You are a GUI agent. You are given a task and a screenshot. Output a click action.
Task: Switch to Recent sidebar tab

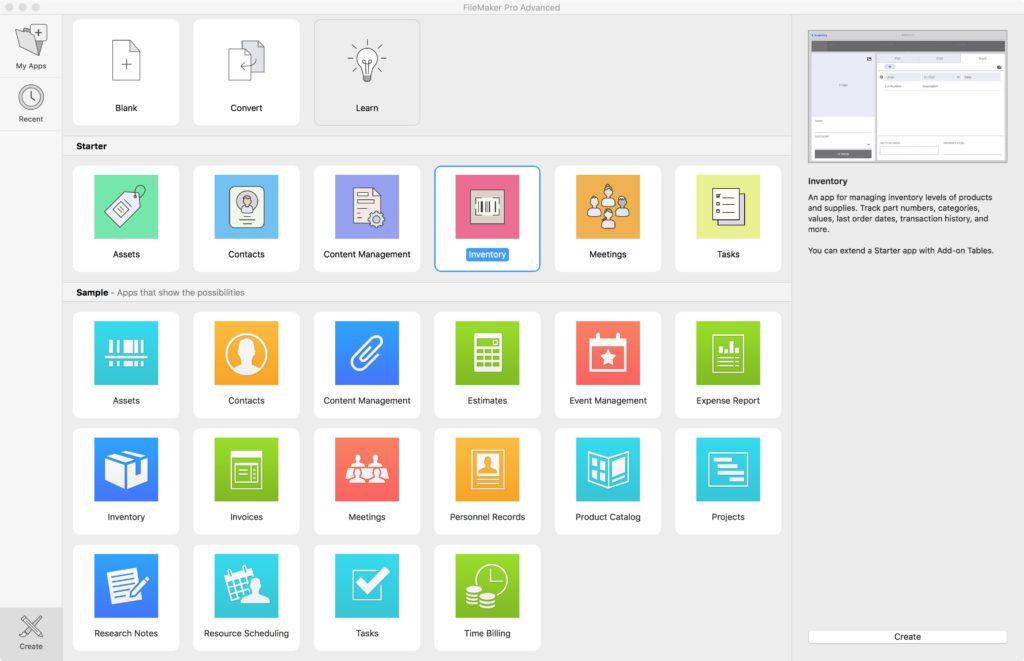(x=31, y=103)
